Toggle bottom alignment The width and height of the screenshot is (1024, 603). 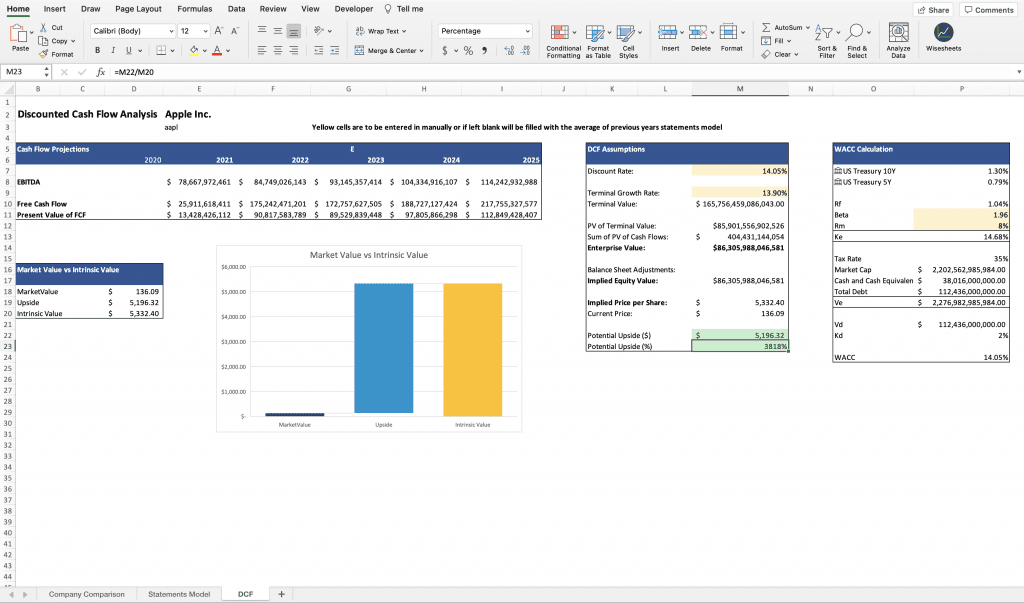click(x=294, y=31)
